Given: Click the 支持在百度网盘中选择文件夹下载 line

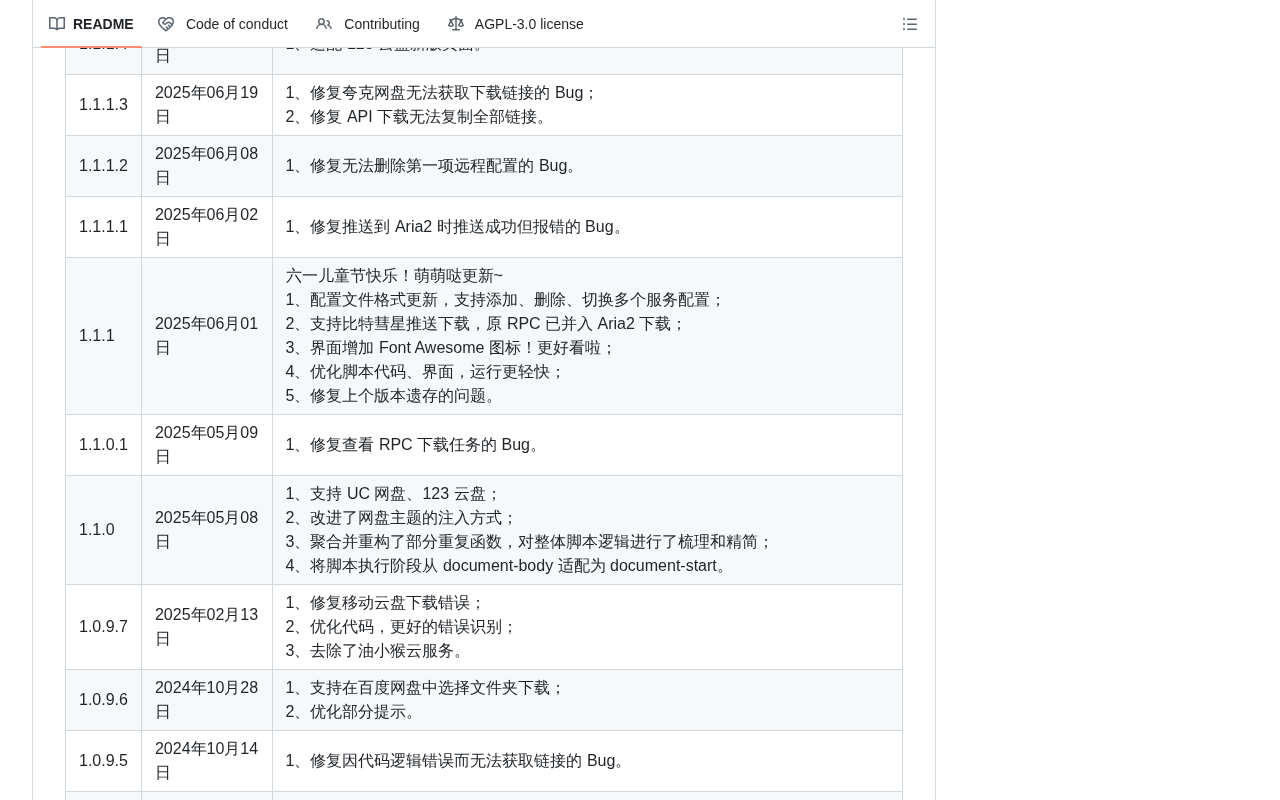Looking at the screenshot, I should tap(425, 688).
